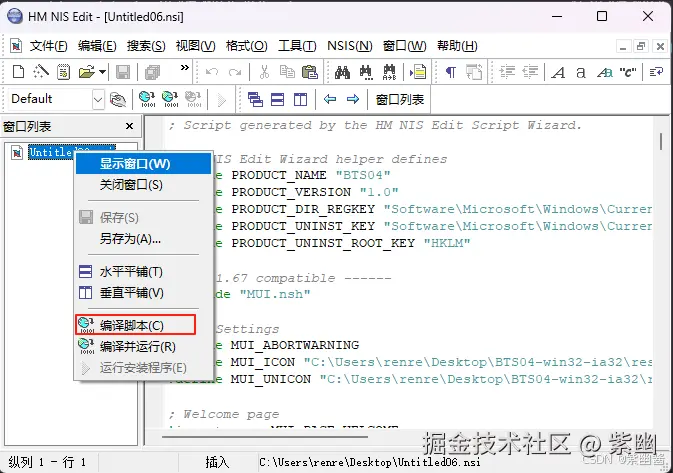Toggle word wrap icon
This screenshot has height=473, width=673.
click(x=656, y=72)
